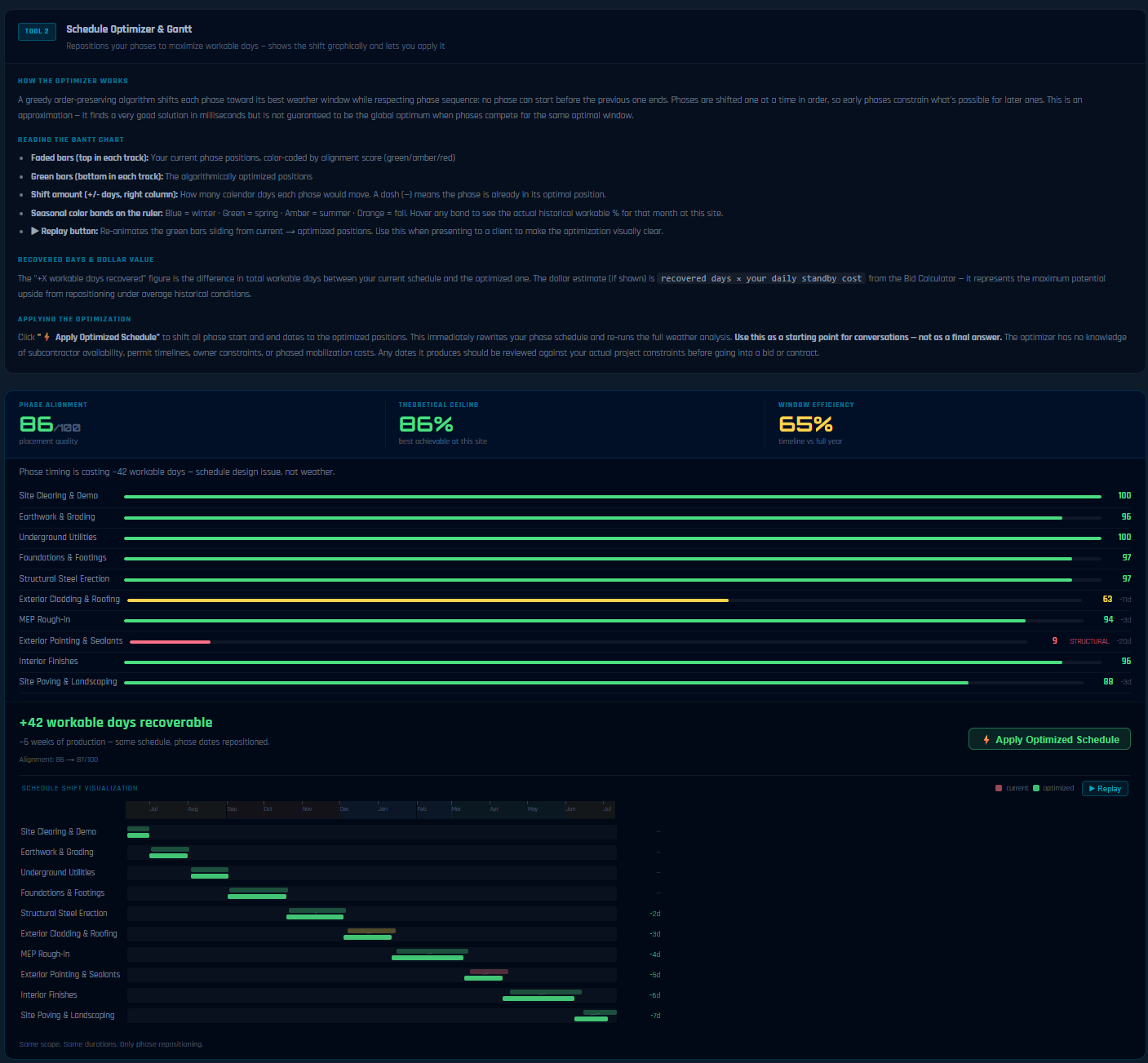The width and height of the screenshot is (1148, 1063).
Task: Click the -4d shift value in the Gantt
Action: 655,954
